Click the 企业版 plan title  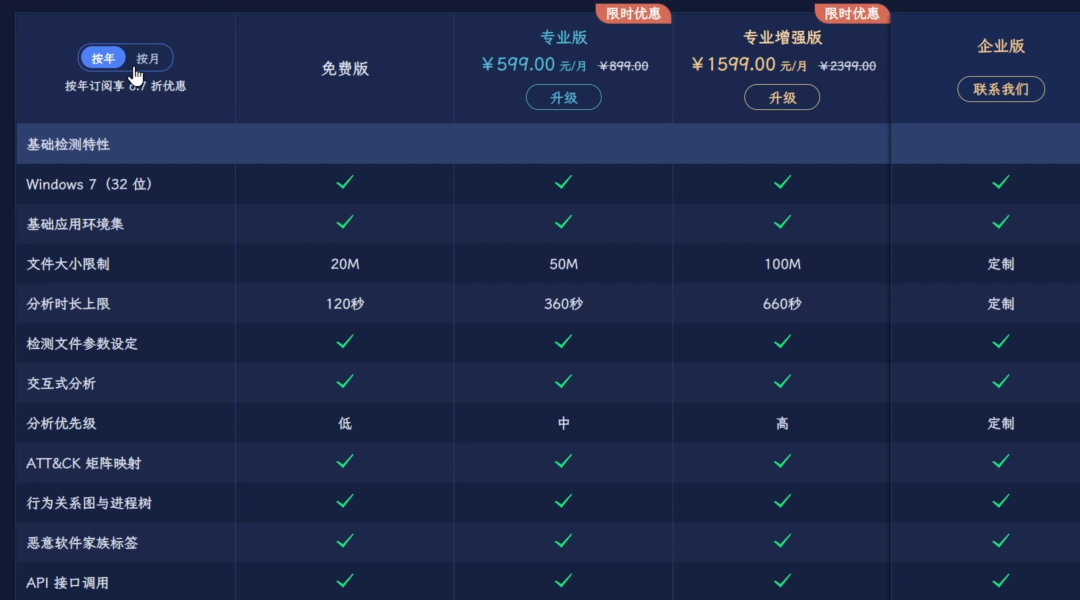(x=1001, y=46)
